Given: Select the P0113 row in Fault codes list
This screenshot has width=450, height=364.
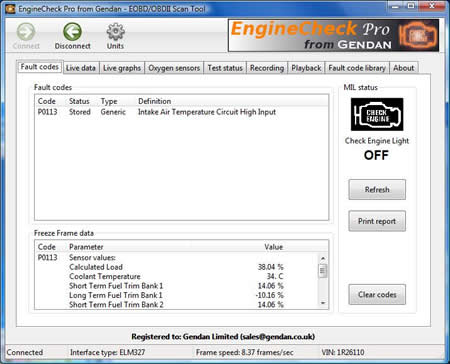Looking at the screenshot, I should tap(181, 112).
